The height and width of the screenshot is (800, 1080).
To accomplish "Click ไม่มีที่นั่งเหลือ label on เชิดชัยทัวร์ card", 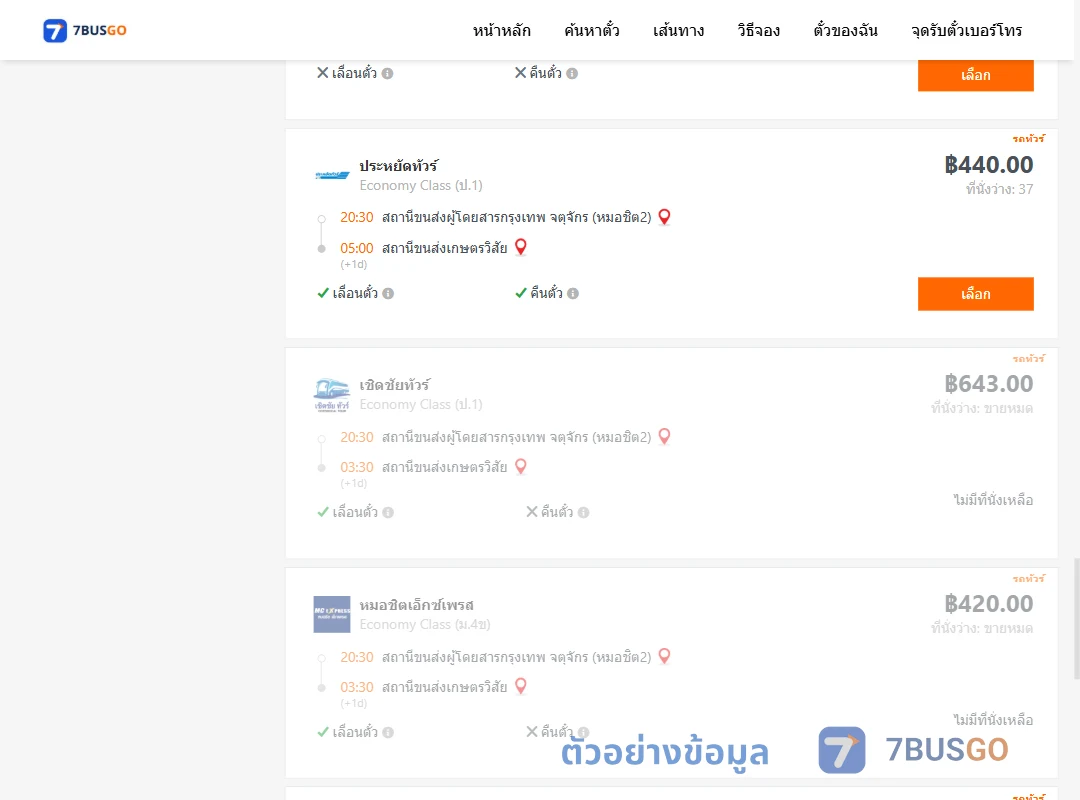I will 993,500.
